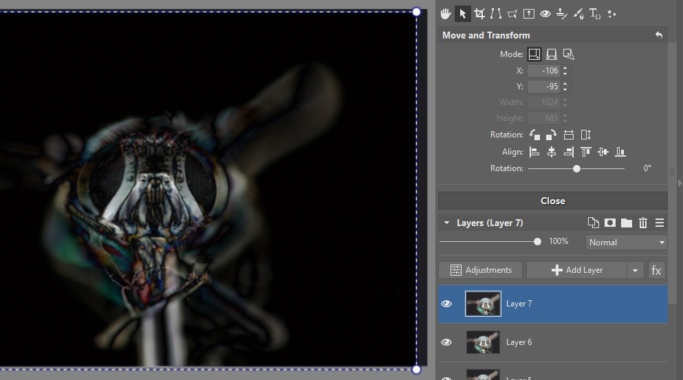The image size is (683, 380).
Task: Collapse the Layers panel section triangle
Action: (x=446, y=223)
